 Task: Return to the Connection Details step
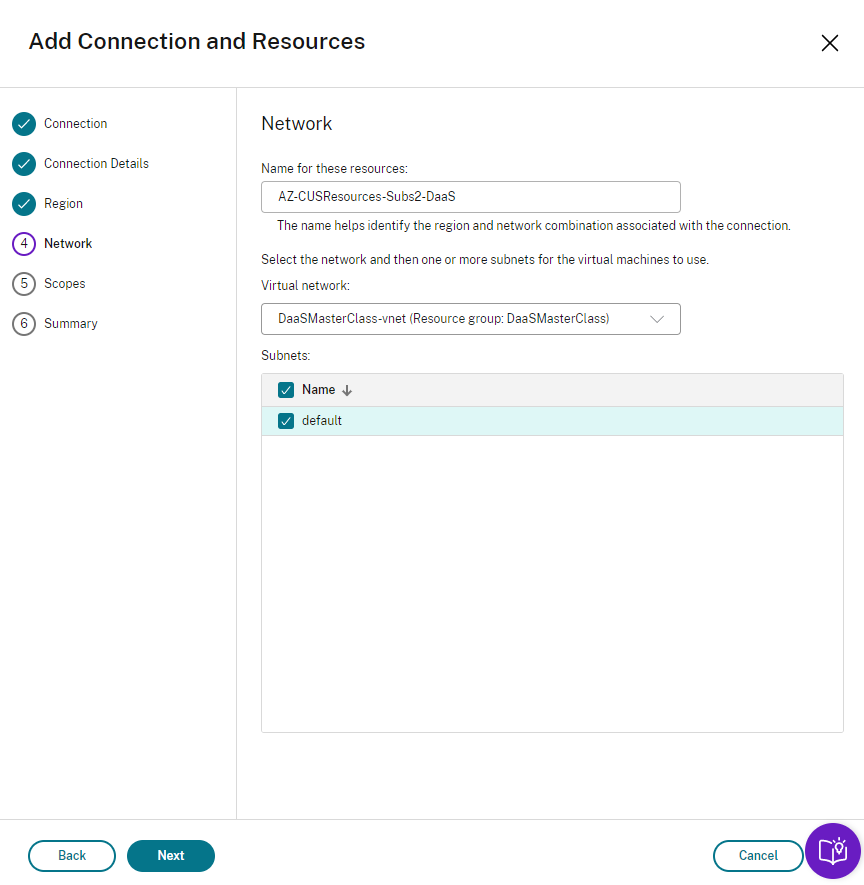coord(96,164)
